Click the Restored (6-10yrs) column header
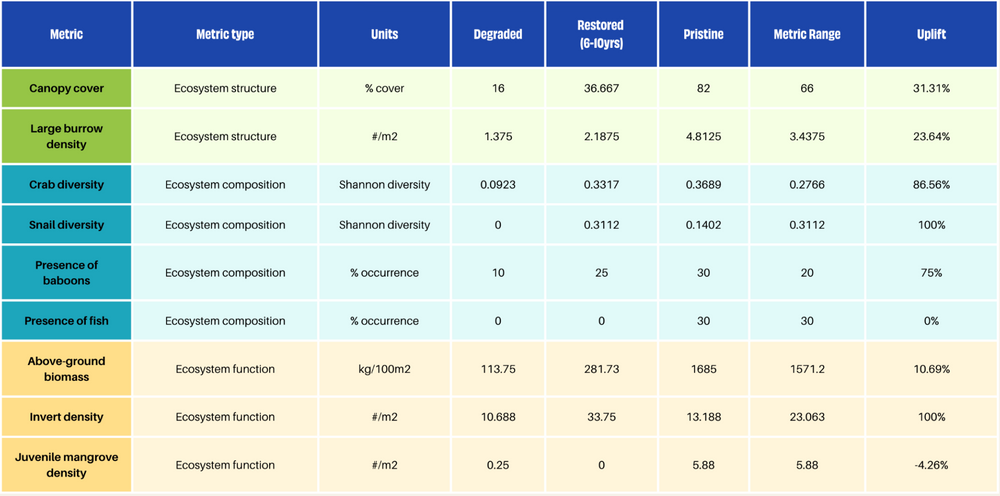 [x=601, y=34]
